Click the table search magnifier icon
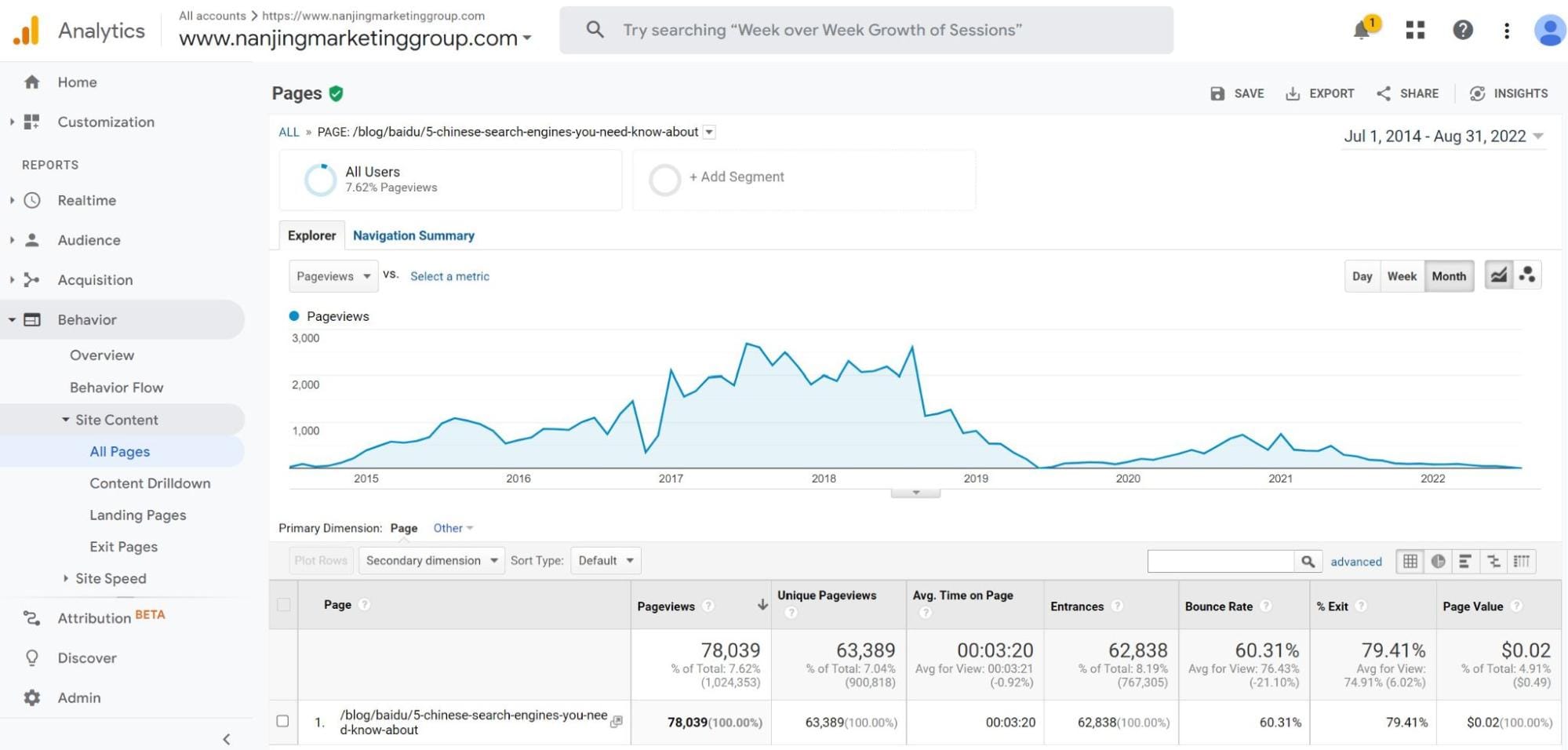This screenshot has width=1568, height=750. click(1308, 561)
